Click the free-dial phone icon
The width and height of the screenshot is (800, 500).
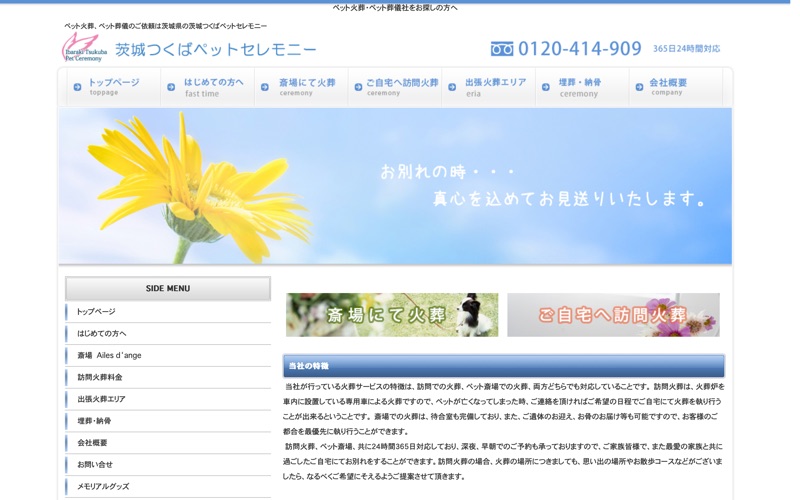click(502, 49)
